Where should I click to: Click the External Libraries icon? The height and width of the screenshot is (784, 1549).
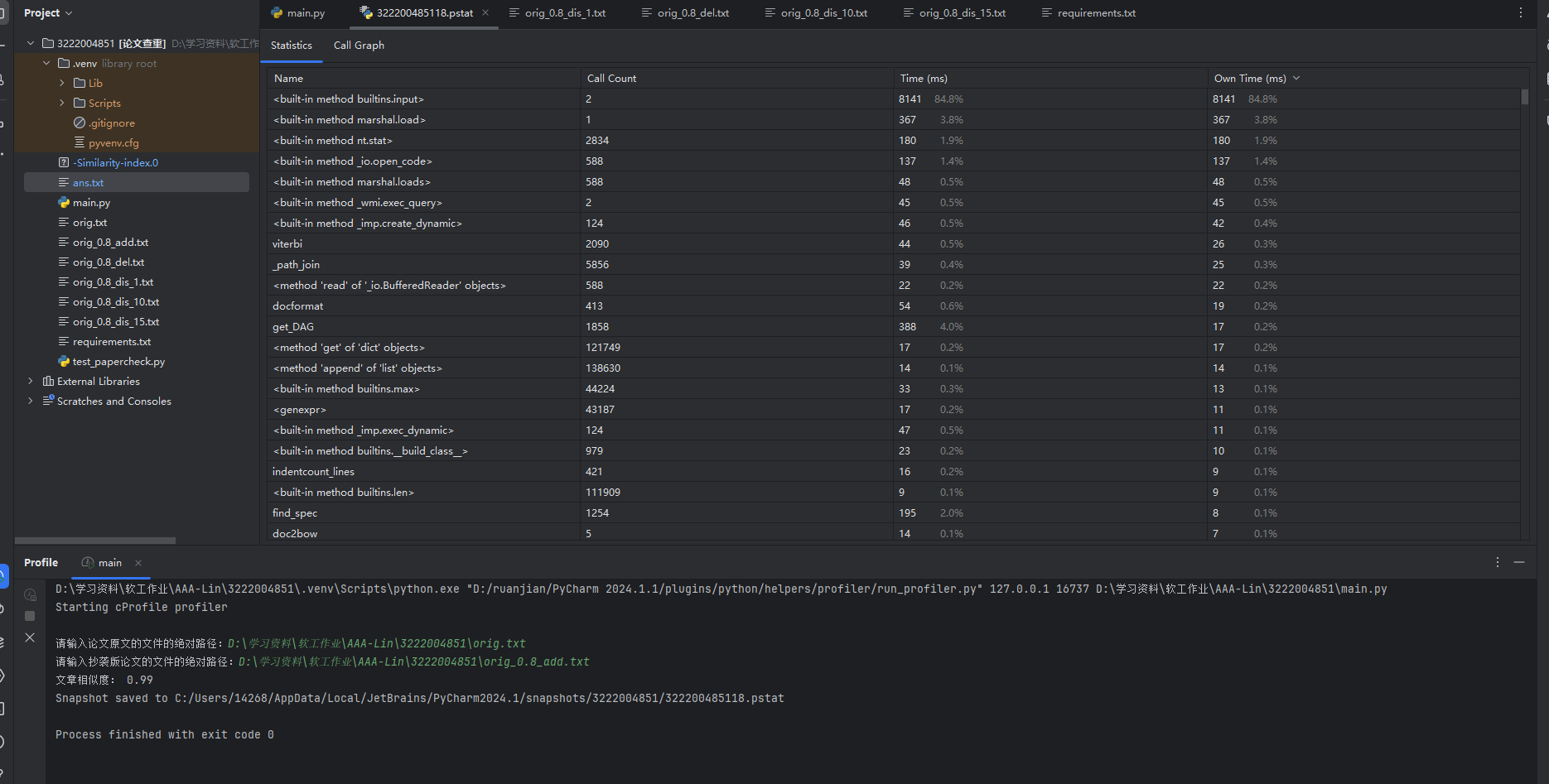click(48, 381)
